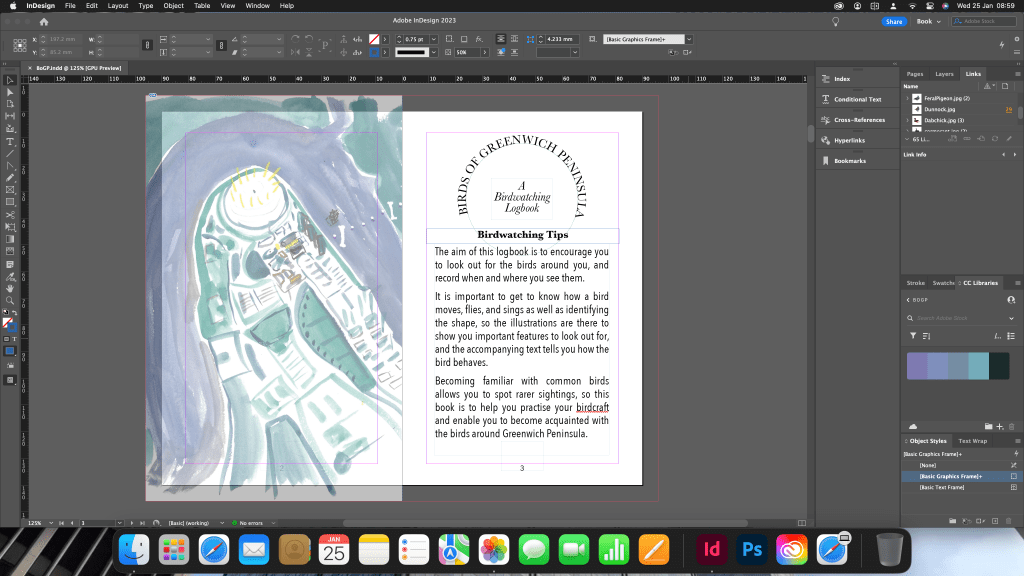Switch to the Layers tab
1024x576 pixels.
(x=944, y=74)
